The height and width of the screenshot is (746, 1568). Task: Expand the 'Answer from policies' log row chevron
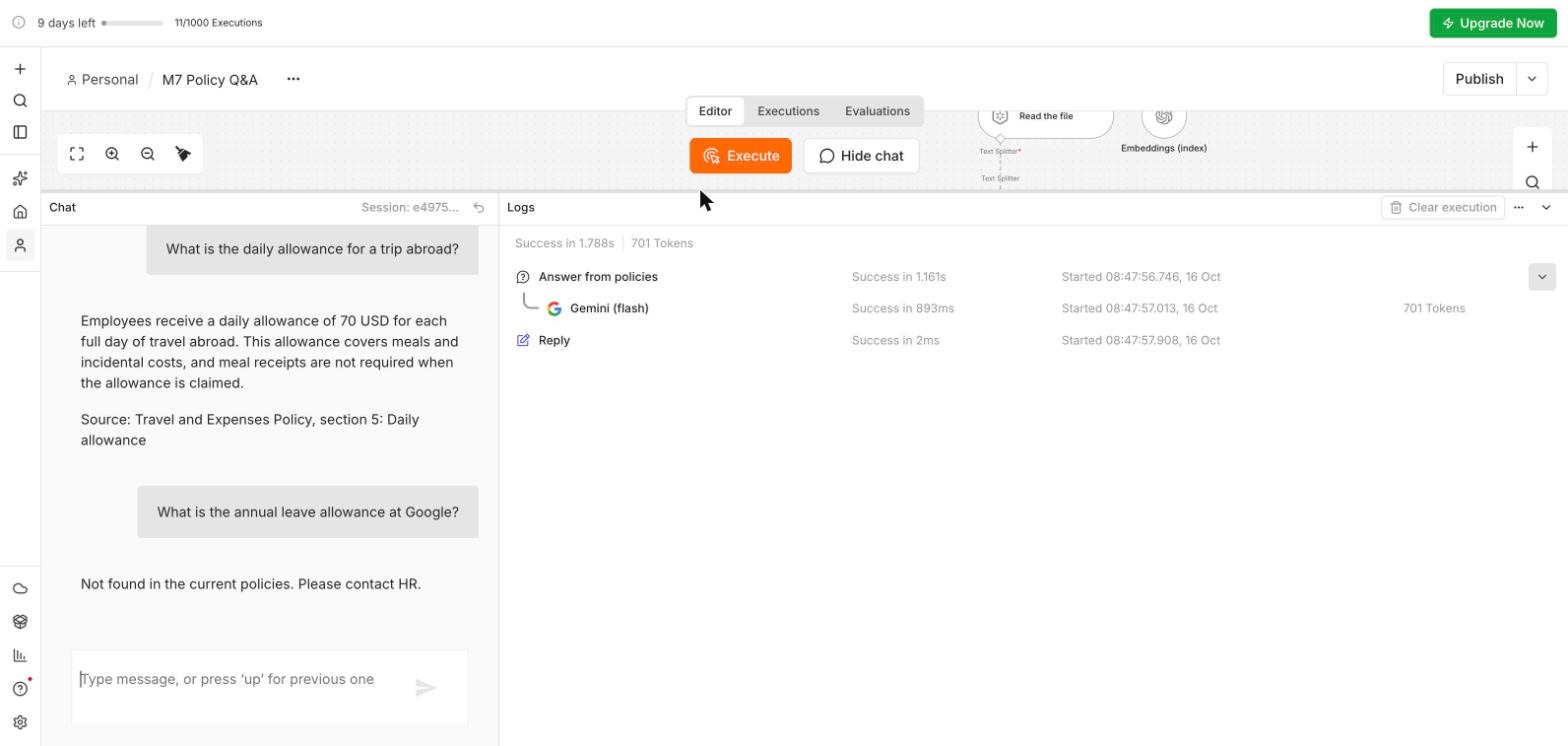(1542, 277)
